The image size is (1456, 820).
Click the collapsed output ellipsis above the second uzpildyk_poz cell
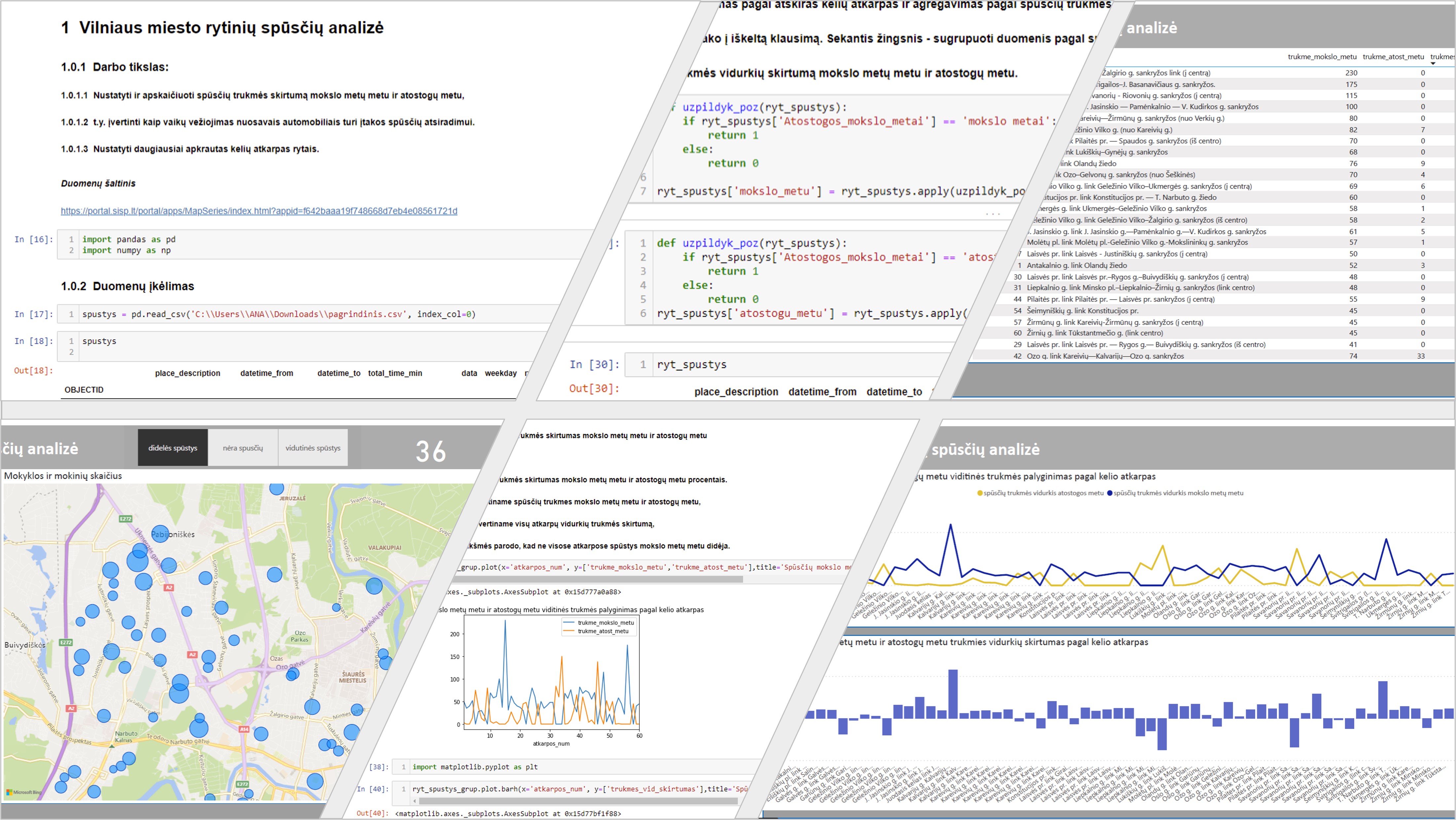pos(993,214)
